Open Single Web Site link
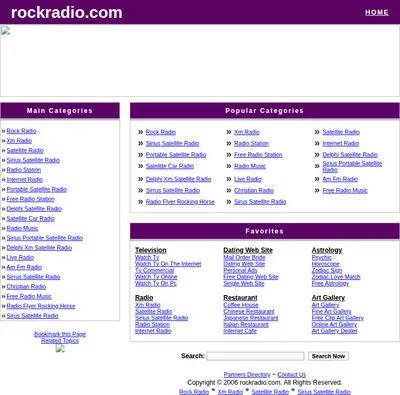Image resolution: width=400 pixels, height=395 pixels. click(244, 284)
